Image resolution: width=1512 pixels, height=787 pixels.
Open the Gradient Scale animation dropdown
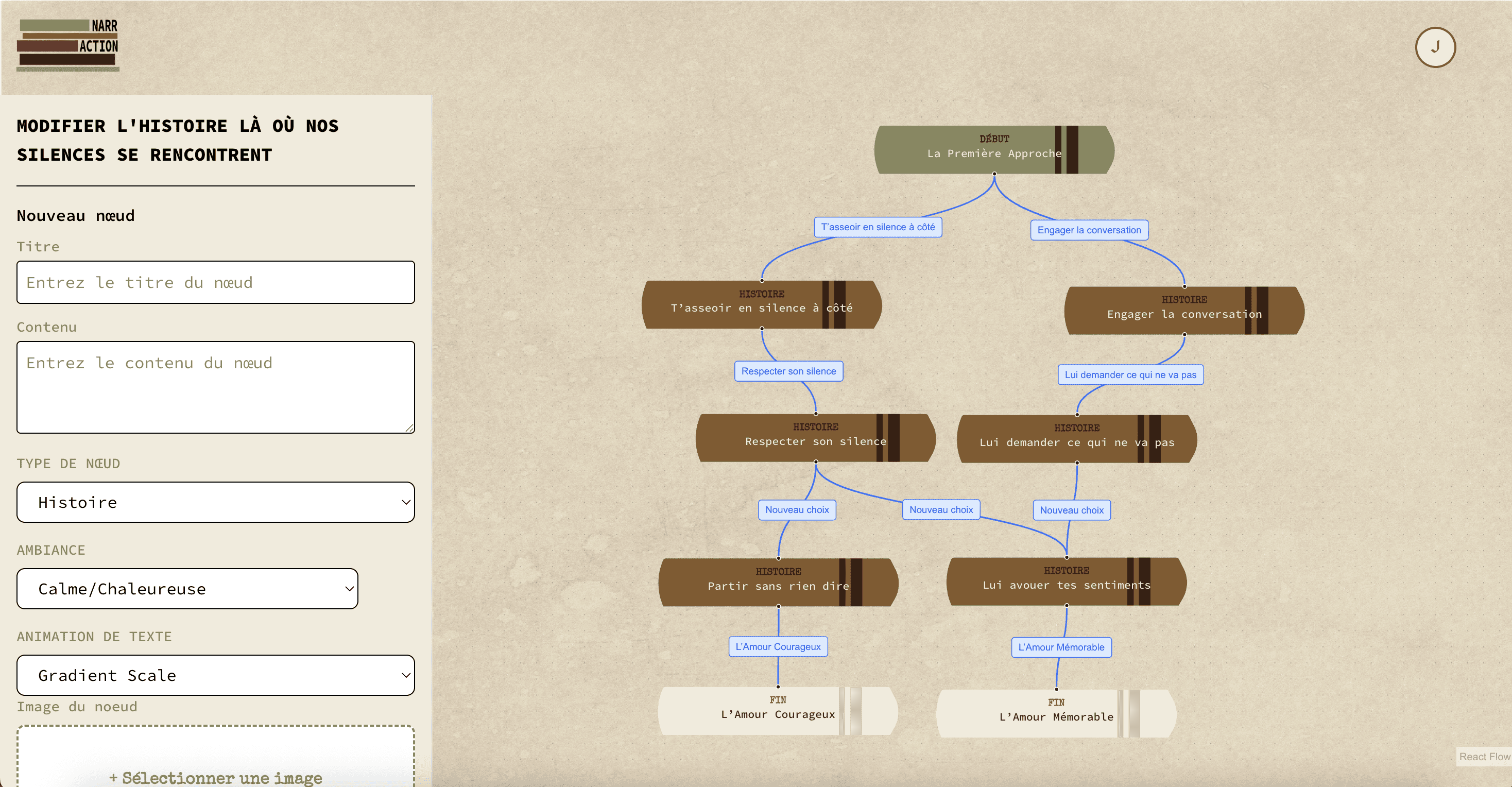[215, 675]
